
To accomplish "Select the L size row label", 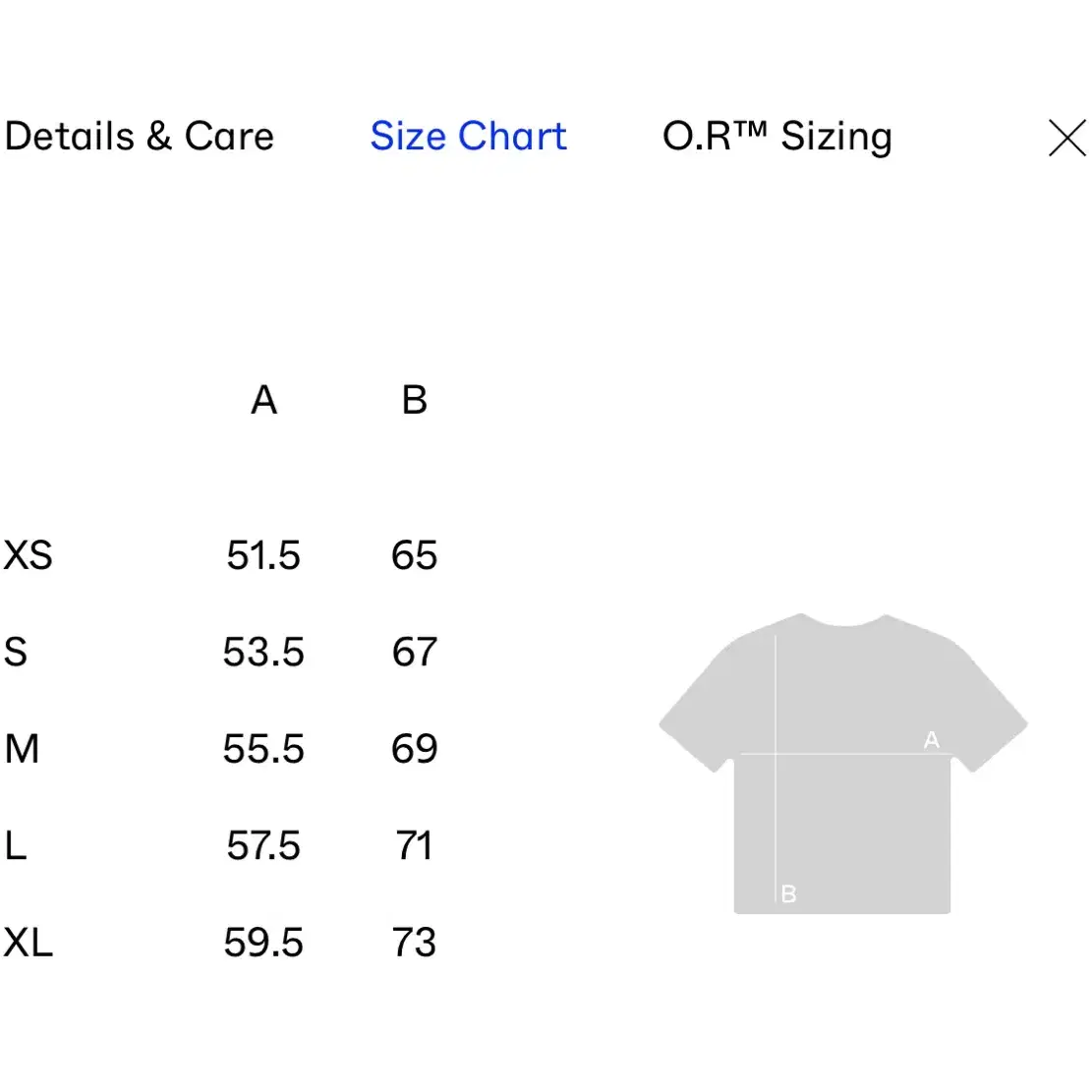I will click(x=16, y=845).
